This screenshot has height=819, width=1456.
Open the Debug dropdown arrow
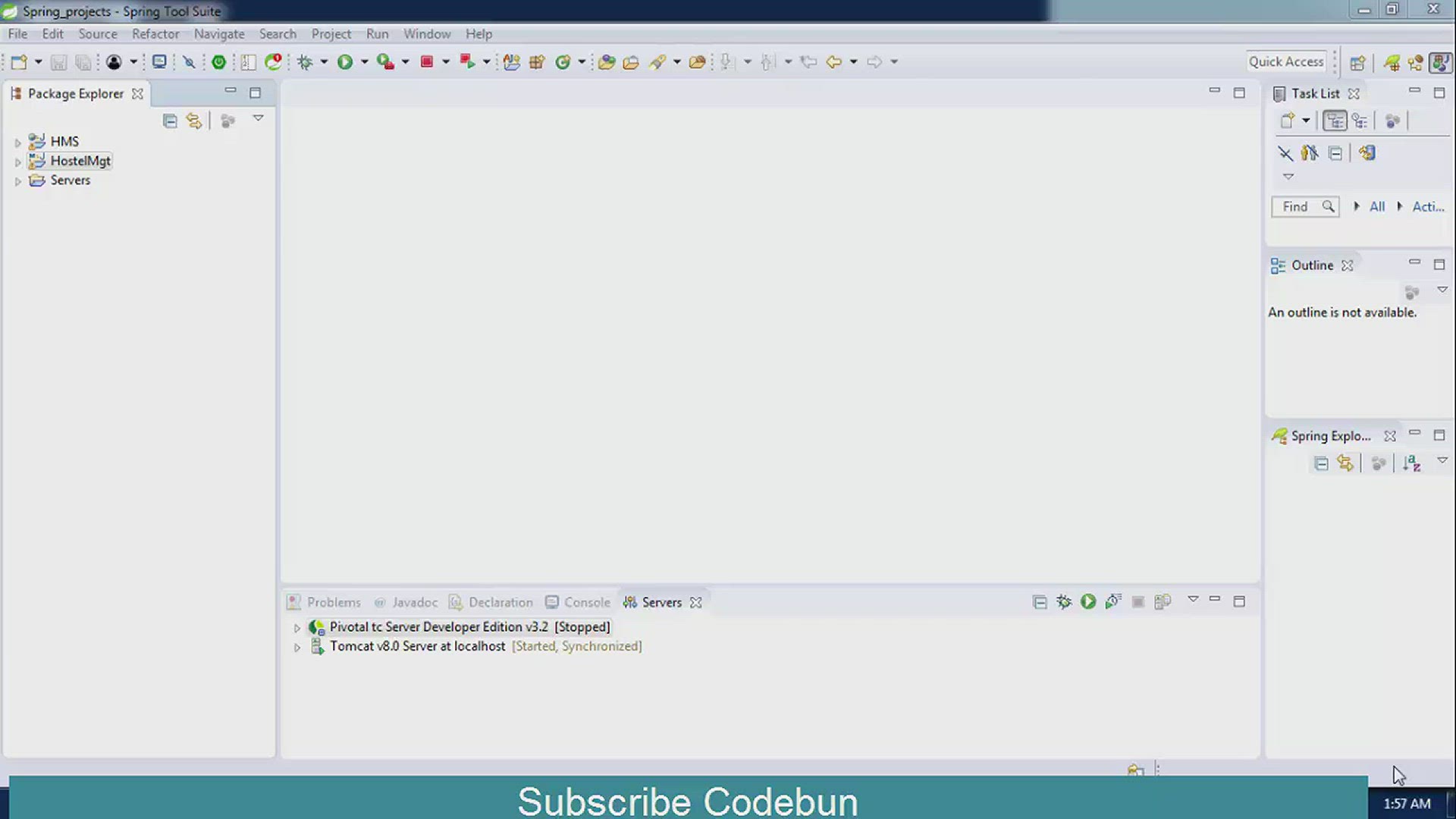(x=324, y=62)
